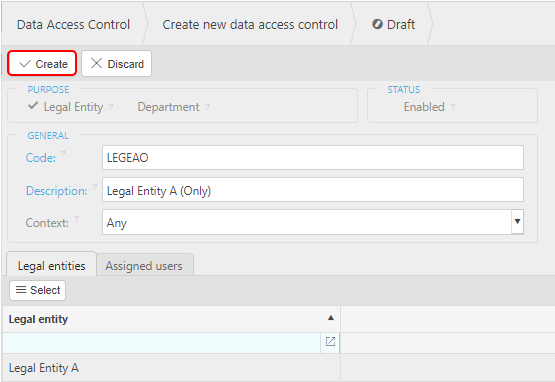Switch to the Assigned users tab
This screenshot has height=382, width=555.
click(144, 266)
